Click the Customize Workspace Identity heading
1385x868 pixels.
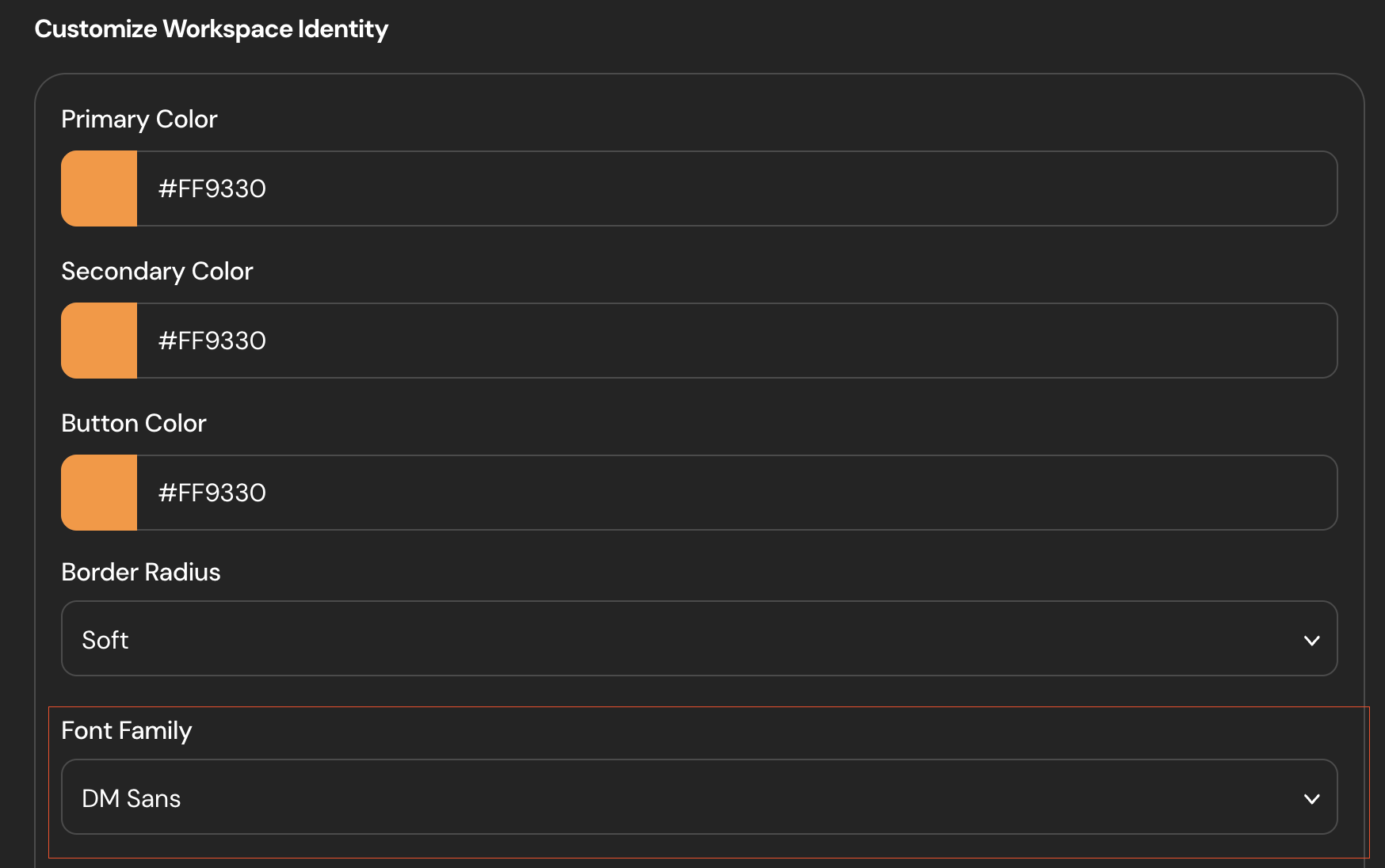click(x=212, y=29)
